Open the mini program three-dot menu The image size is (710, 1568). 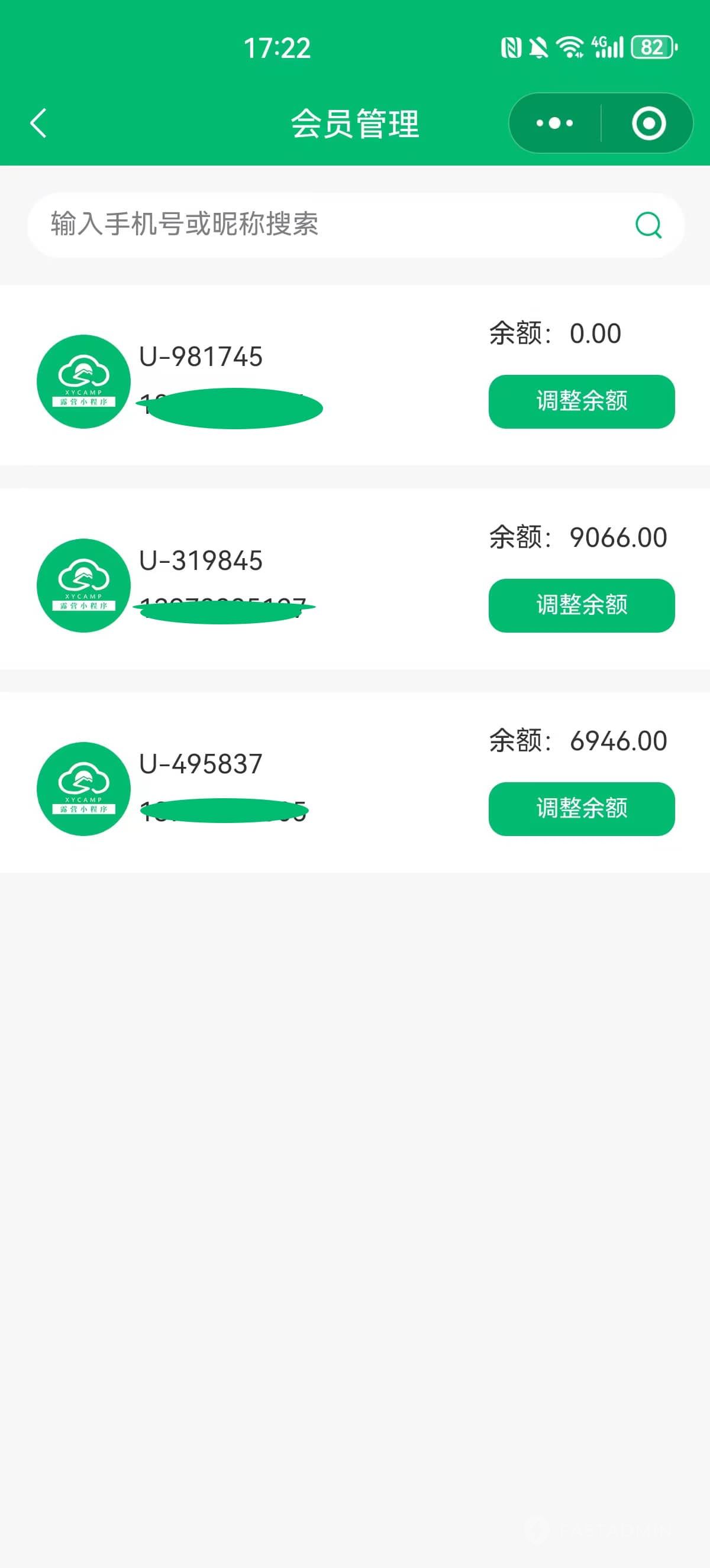pyautogui.click(x=554, y=123)
